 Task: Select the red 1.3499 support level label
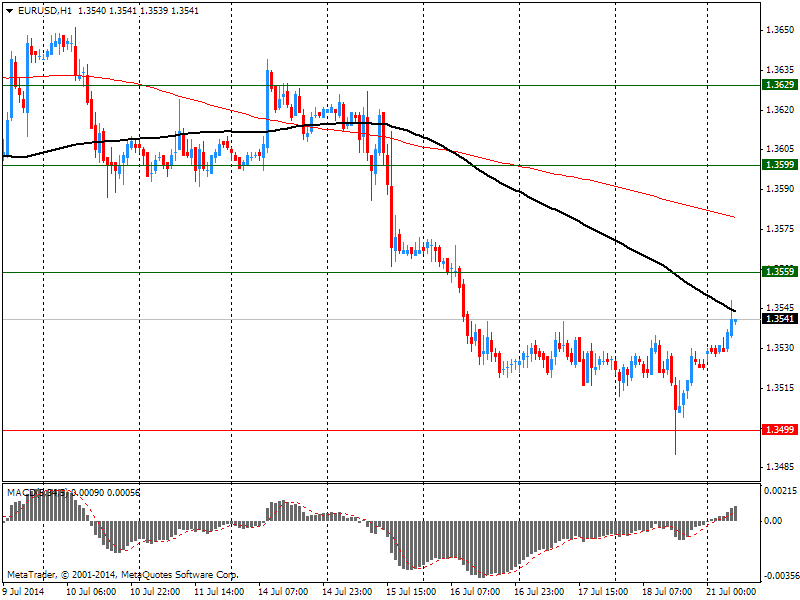click(779, 430)
